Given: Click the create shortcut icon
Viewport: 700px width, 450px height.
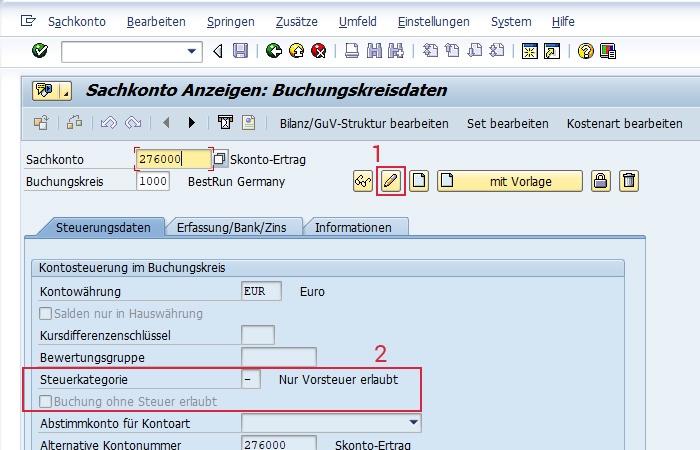Looking at the screenshot, I should [x=552, y=51].
